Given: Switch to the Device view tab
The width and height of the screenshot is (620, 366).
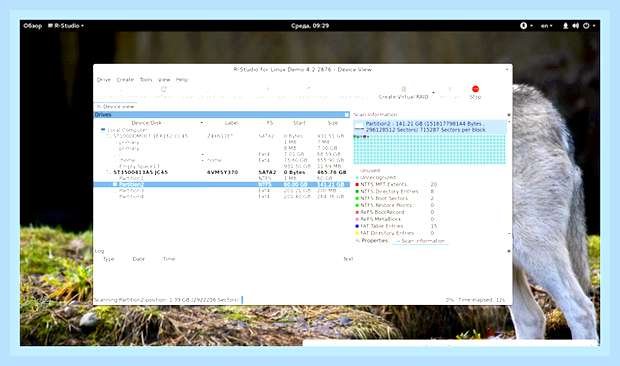Looking at the screenshot, I should [116, 107].
